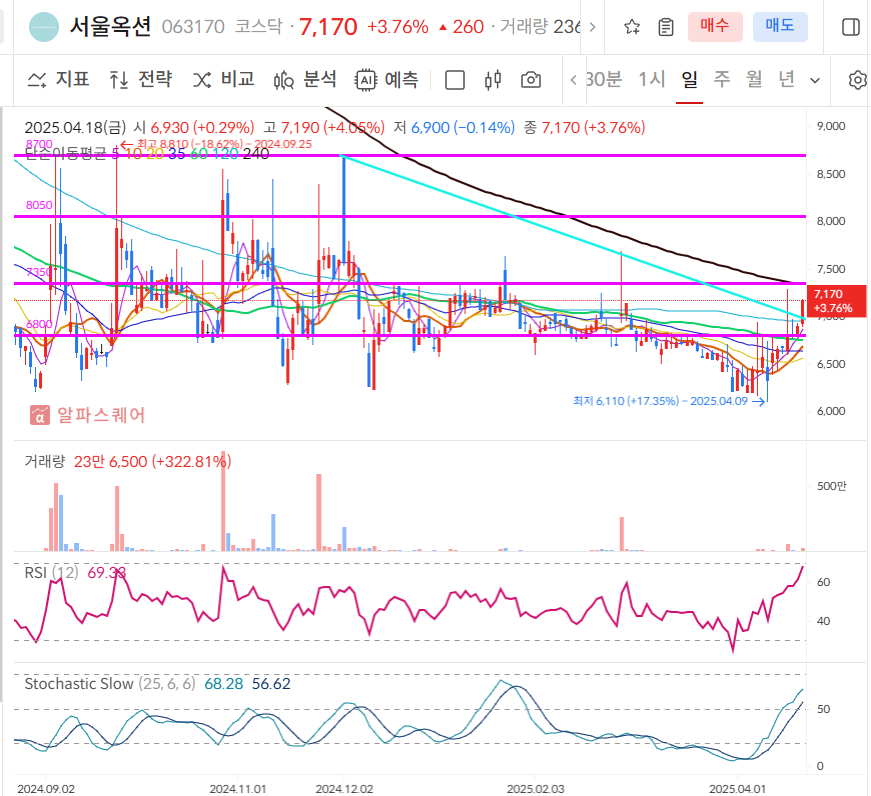Click the red 매수 (buy) button
Viewport: 871px width, 796px height.
(x=714, y=26)
